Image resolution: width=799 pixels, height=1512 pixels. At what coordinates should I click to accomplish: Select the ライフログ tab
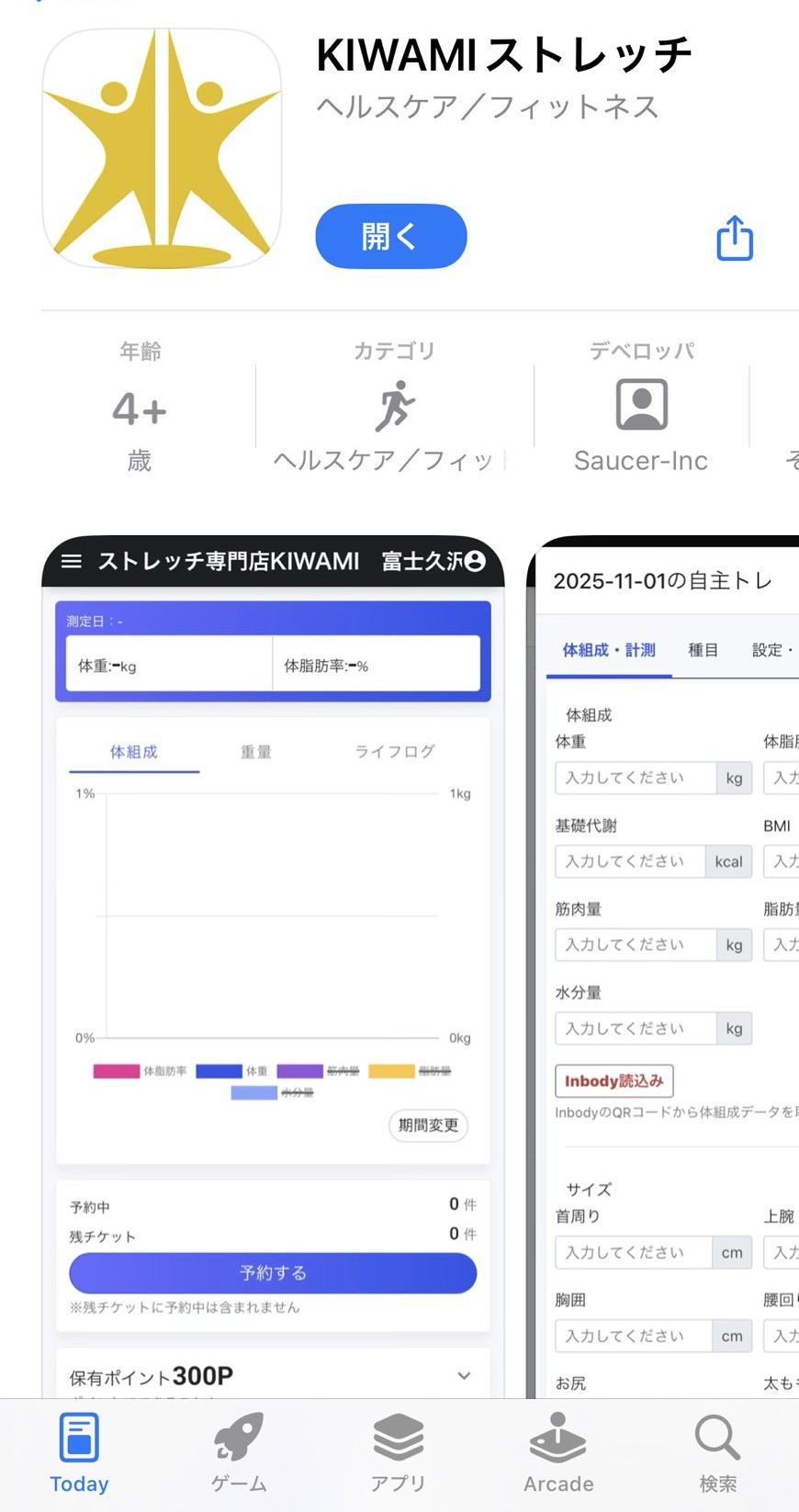tap(395, 752)
